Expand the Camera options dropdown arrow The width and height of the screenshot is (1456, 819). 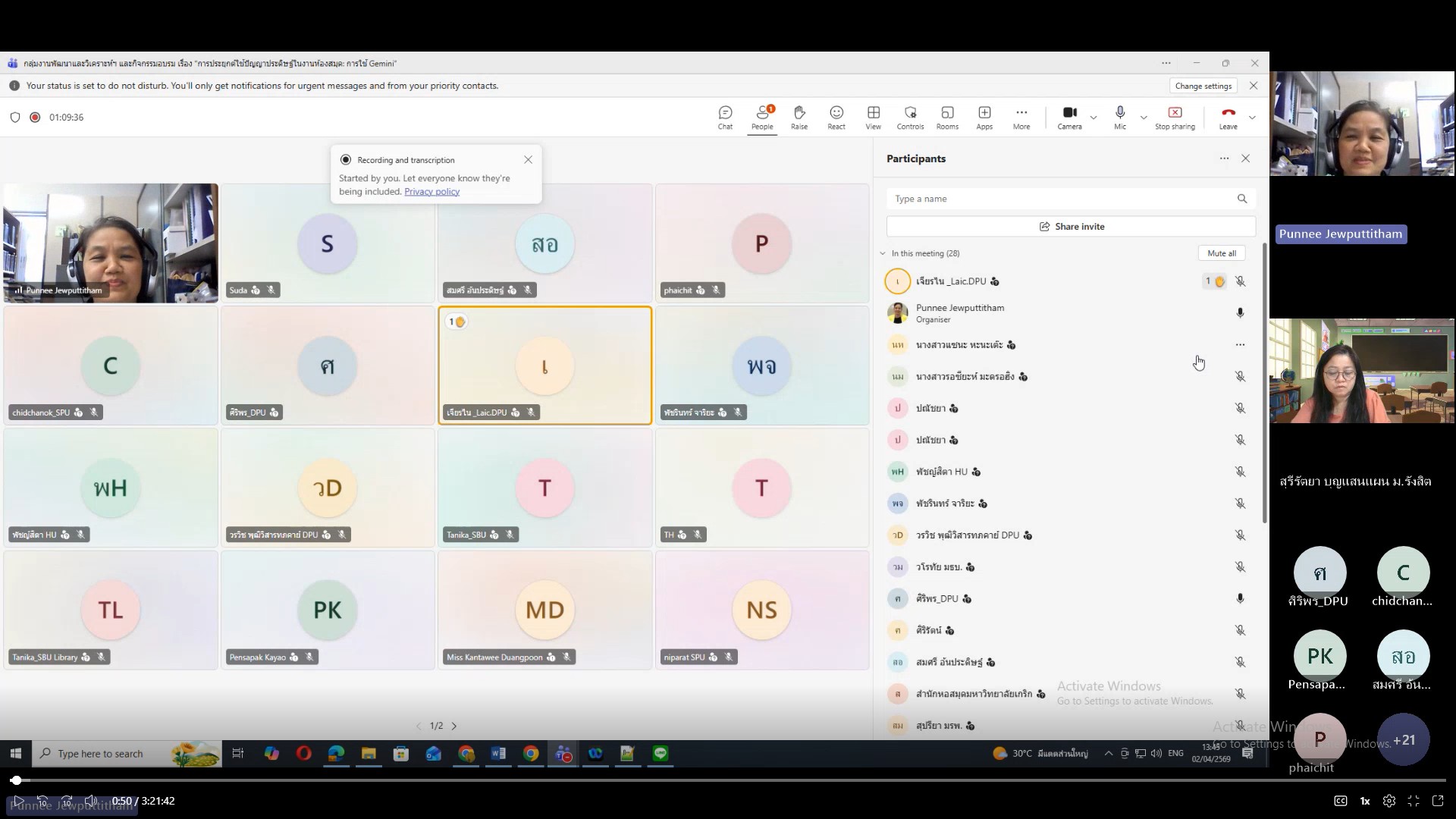click(1094, 118)
